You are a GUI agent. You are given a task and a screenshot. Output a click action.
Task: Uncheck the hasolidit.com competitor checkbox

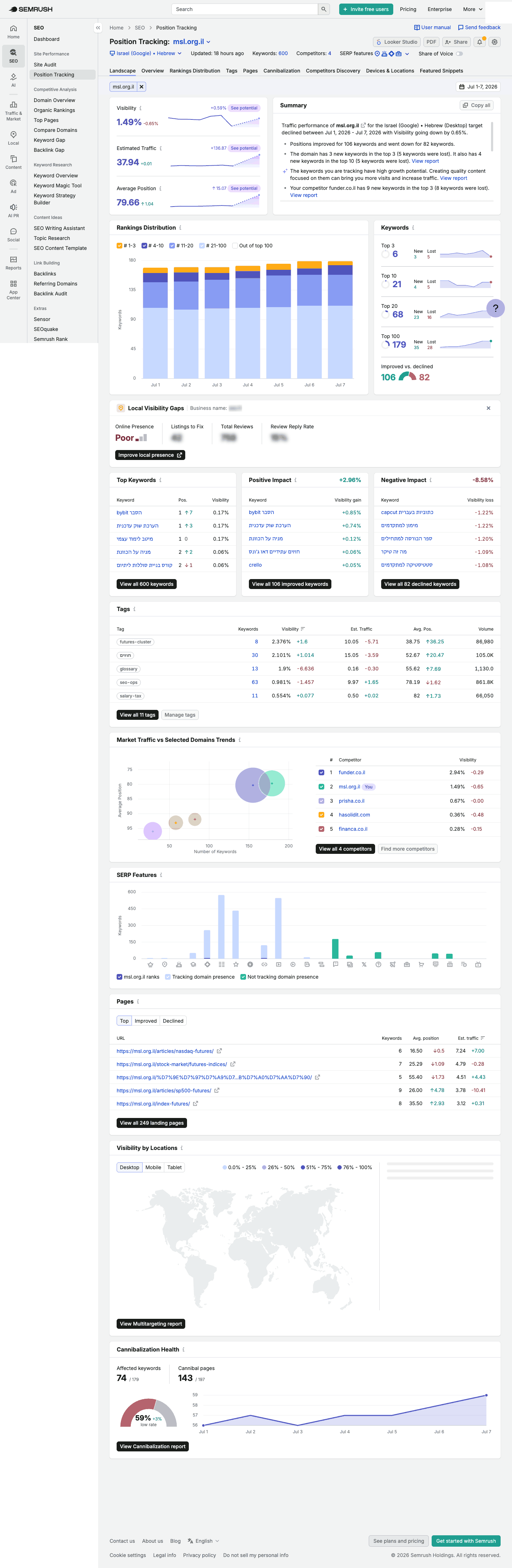pyautogui.click(x=321, y=814)
